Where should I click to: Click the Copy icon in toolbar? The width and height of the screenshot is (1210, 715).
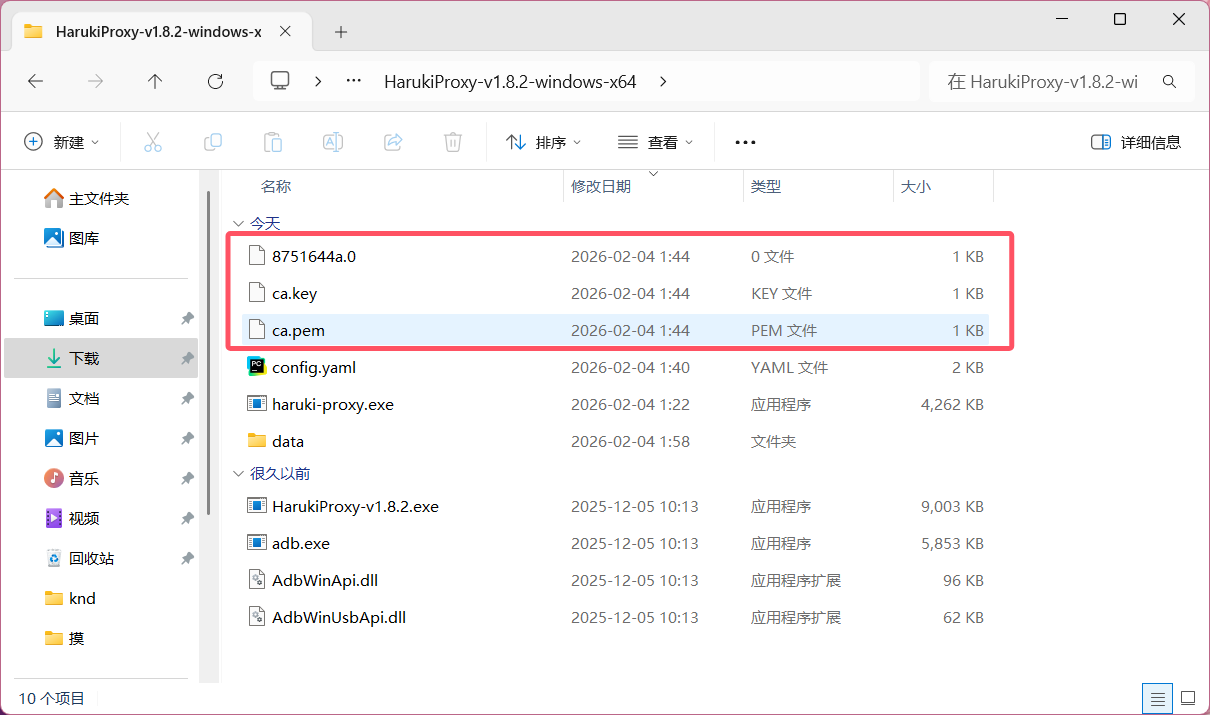click(213, 142)
